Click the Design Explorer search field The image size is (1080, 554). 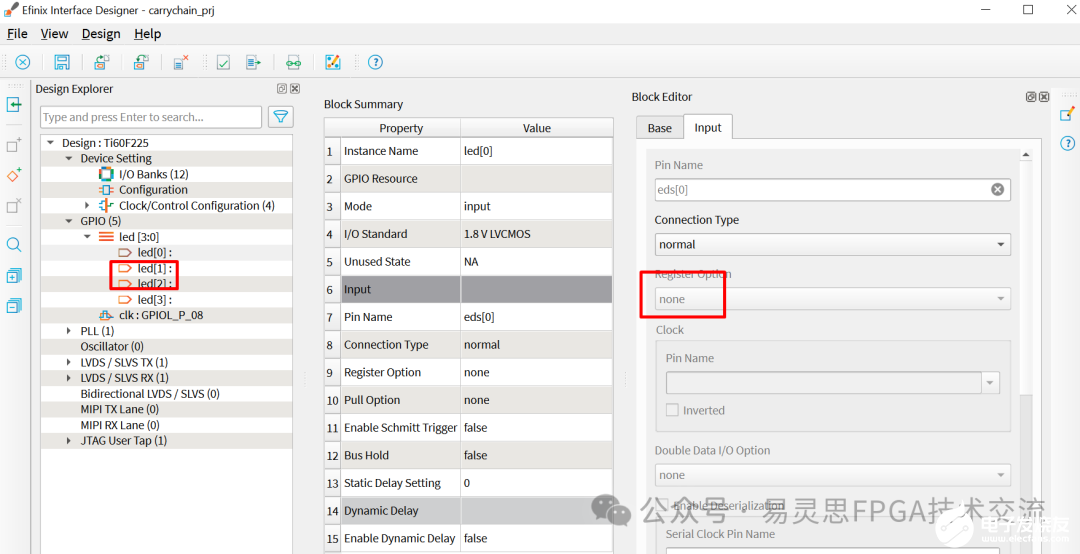pyautogui.click(x=151, y=117)
